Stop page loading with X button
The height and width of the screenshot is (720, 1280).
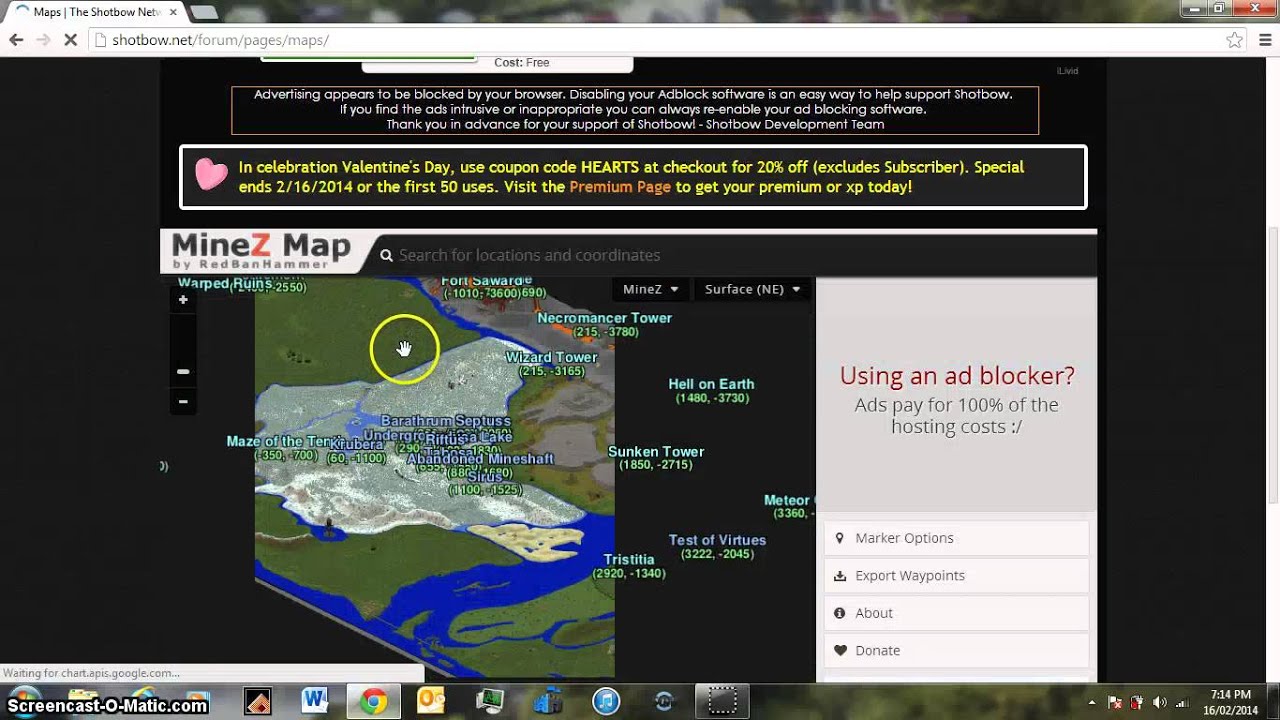coord(70,40)
